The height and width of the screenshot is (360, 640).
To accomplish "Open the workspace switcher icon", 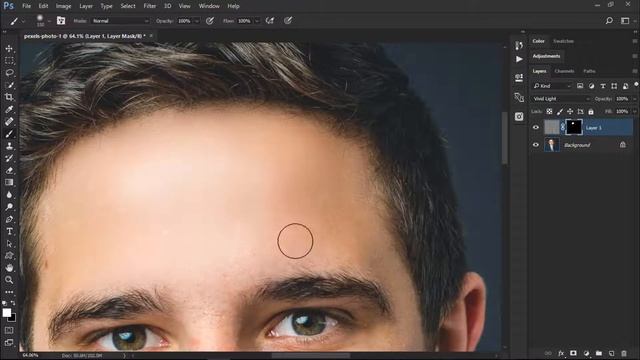I will [x=625, y=20].
